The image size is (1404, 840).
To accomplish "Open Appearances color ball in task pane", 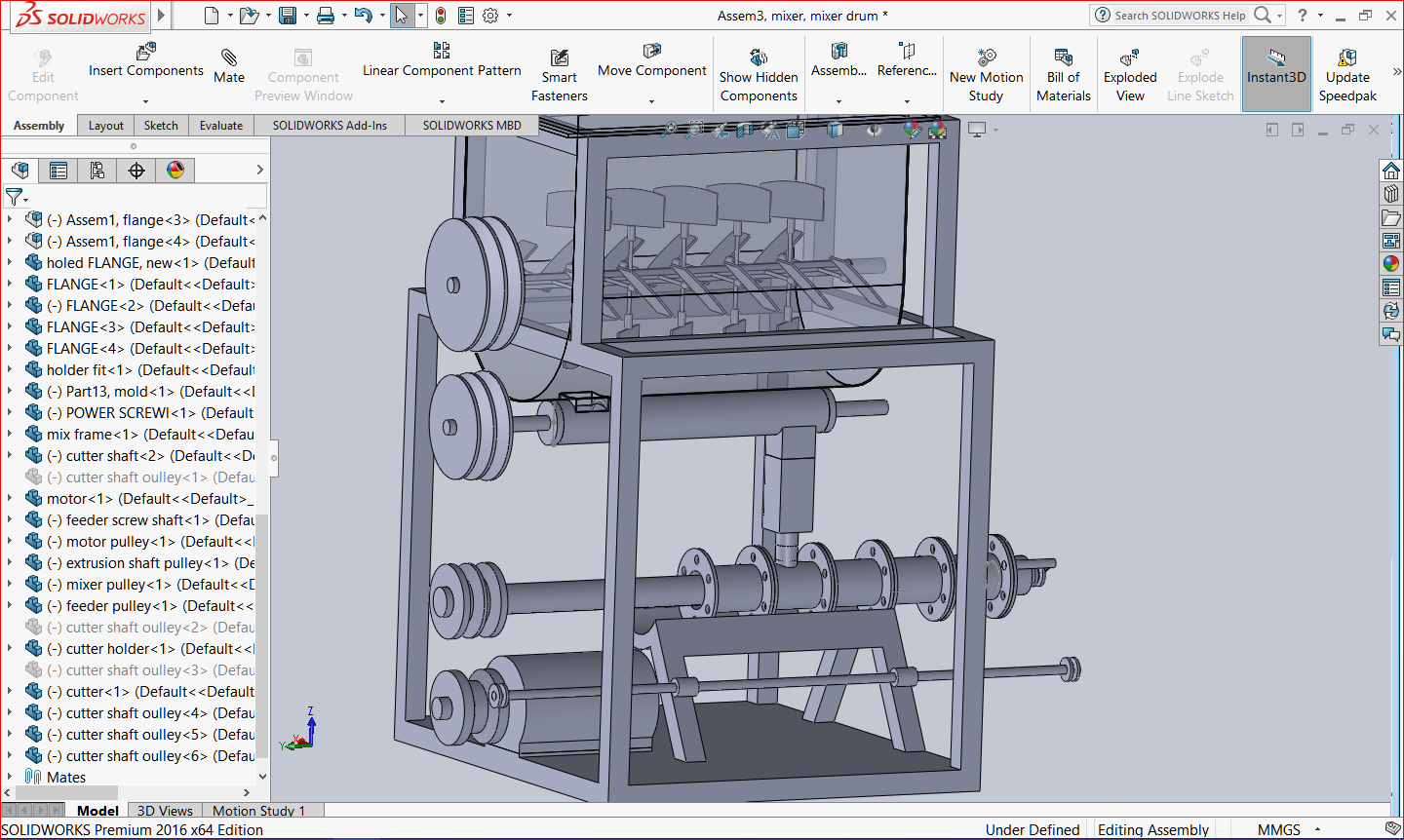I will (1391, 263).
